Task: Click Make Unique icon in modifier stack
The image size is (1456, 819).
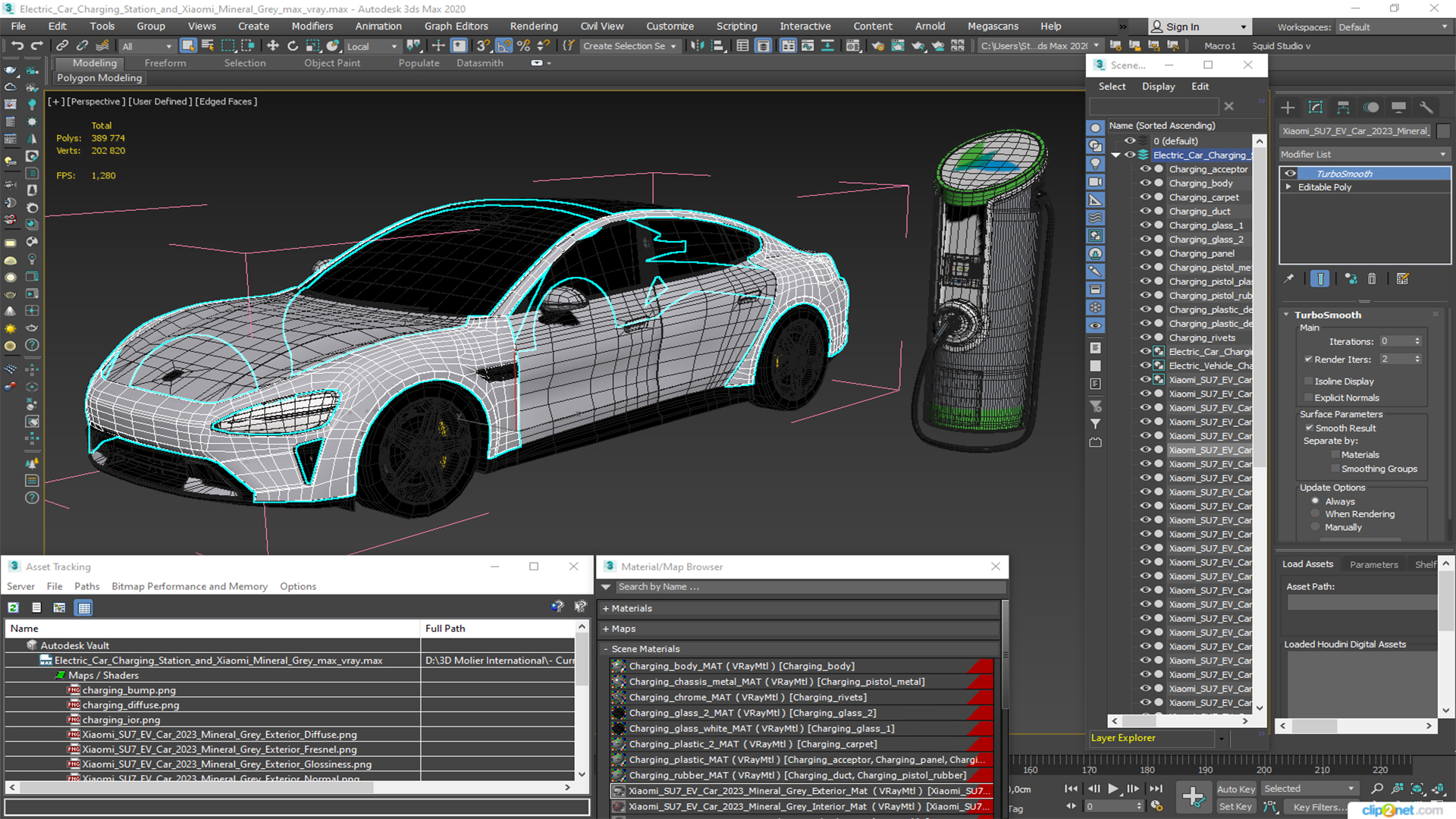Action: point(1351,279)
